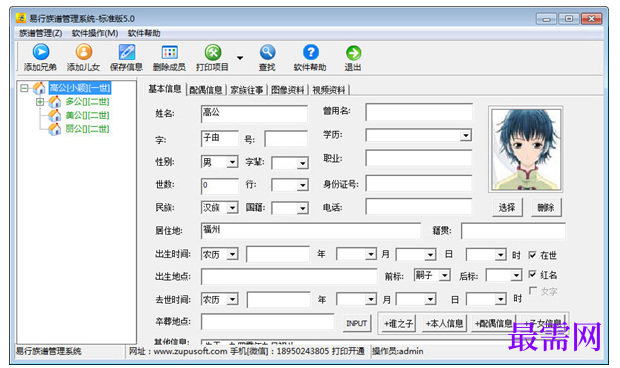Viewport: 620px width, 368px height.
Task: Click the 电话 input field
Action: point(419,207)
